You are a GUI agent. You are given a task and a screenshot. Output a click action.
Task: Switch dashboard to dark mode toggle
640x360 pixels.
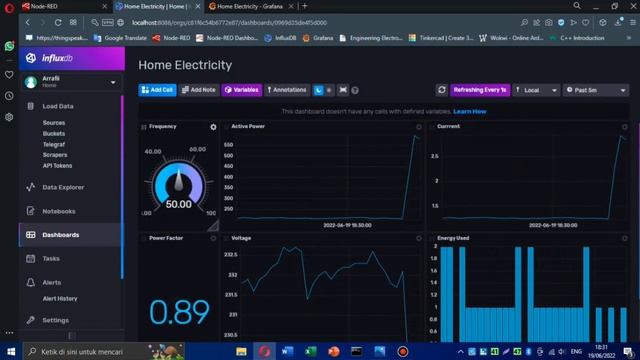pos(318,90)
